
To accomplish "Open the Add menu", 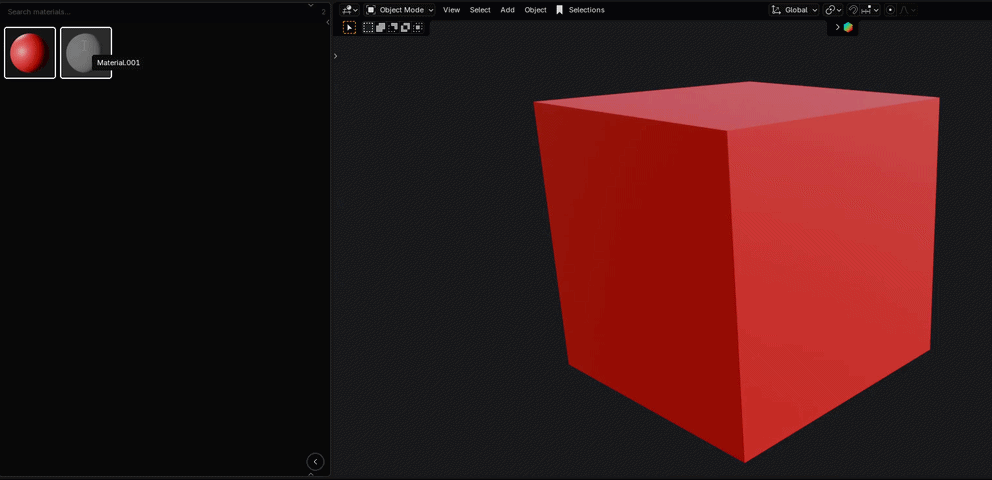I will click(x=507, y=10).
